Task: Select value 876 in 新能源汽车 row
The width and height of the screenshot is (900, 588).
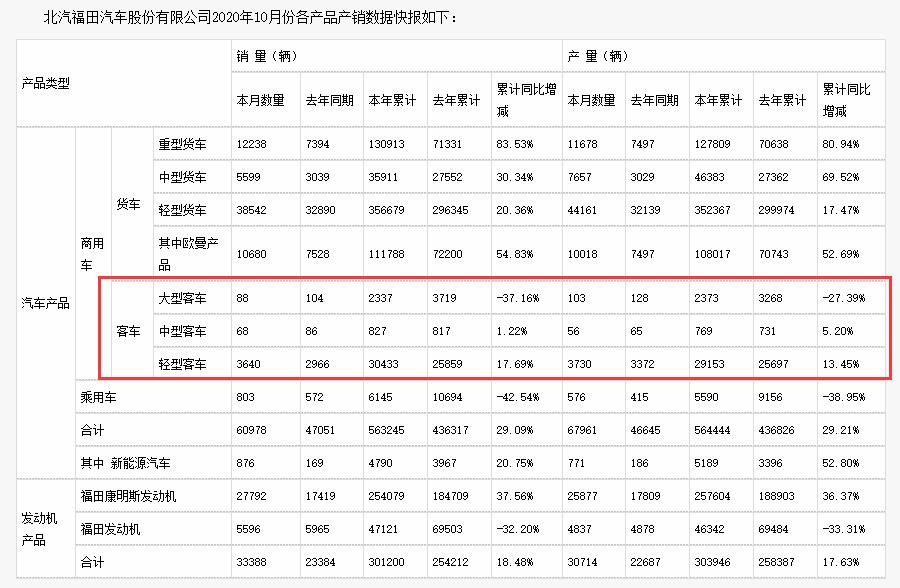Action: pyautogui.click(x=245, y=463)
